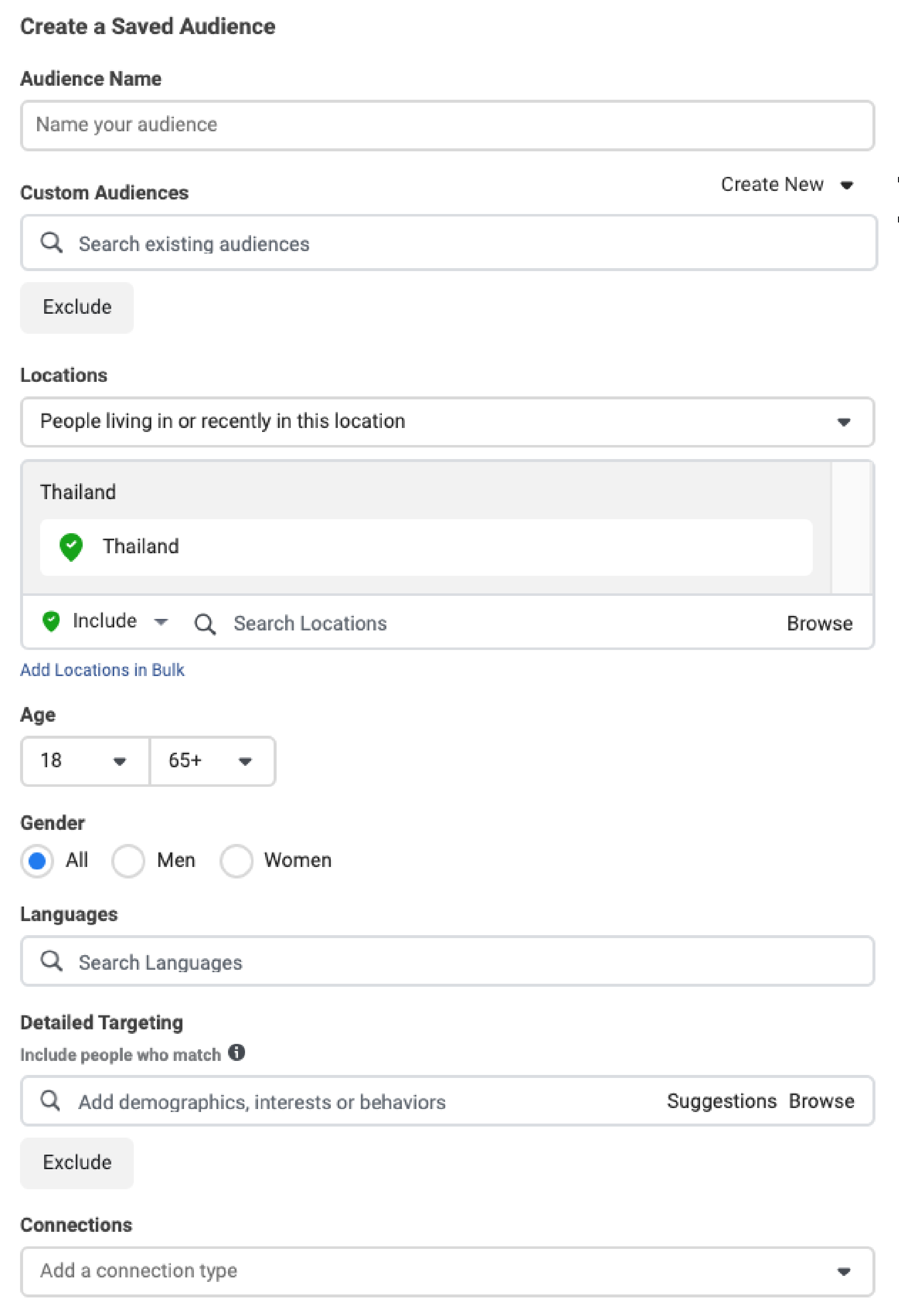Open the Create New dropdown
This screenshot has width=899, height=1316.
click(787, 184)
